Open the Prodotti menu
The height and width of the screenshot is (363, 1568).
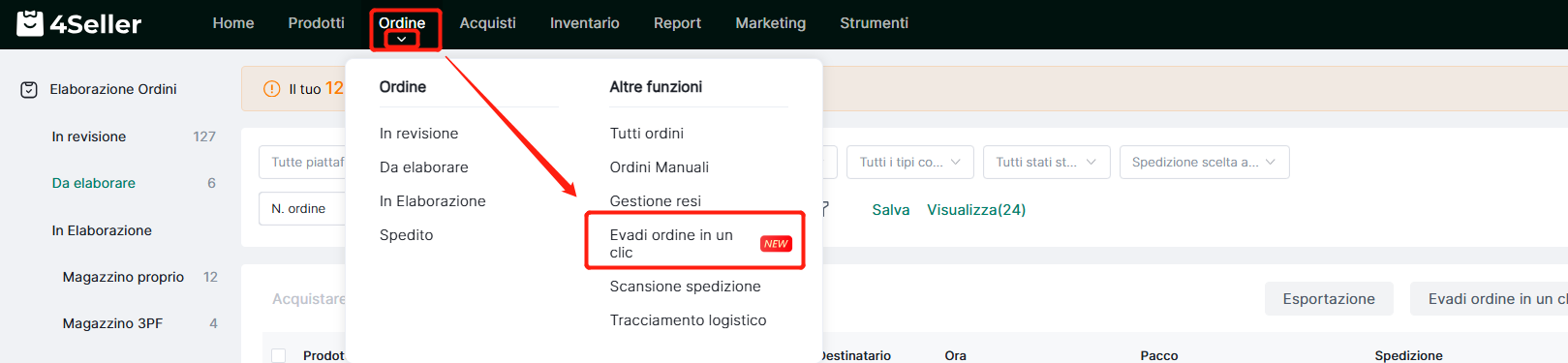[317, 23]
